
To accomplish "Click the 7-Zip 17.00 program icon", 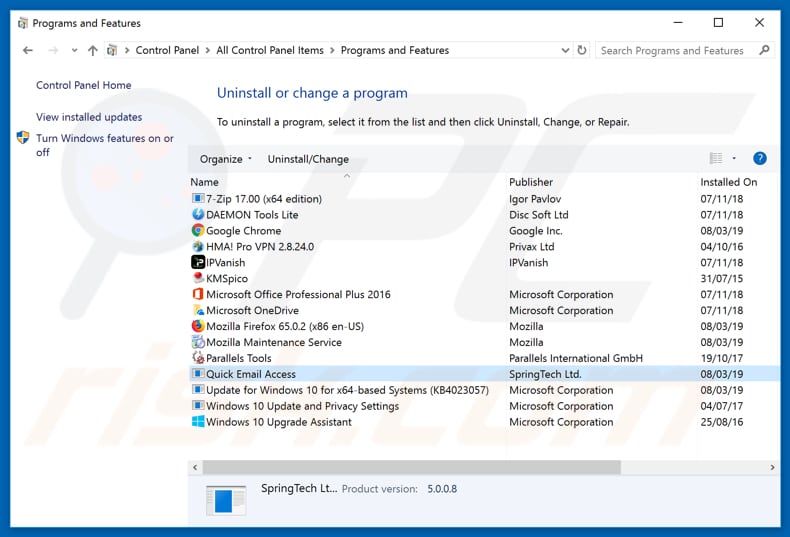I will 198,198.
